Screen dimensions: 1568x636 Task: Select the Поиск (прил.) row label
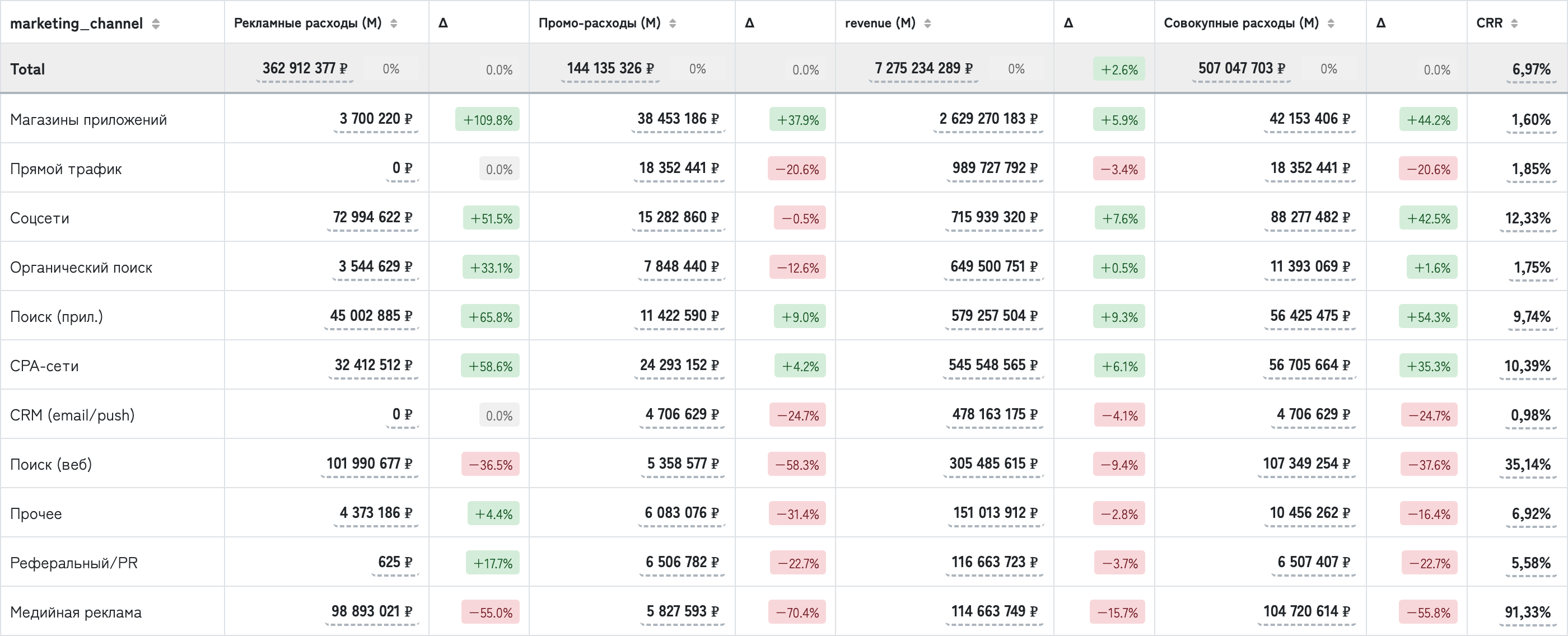pos(57,317)
